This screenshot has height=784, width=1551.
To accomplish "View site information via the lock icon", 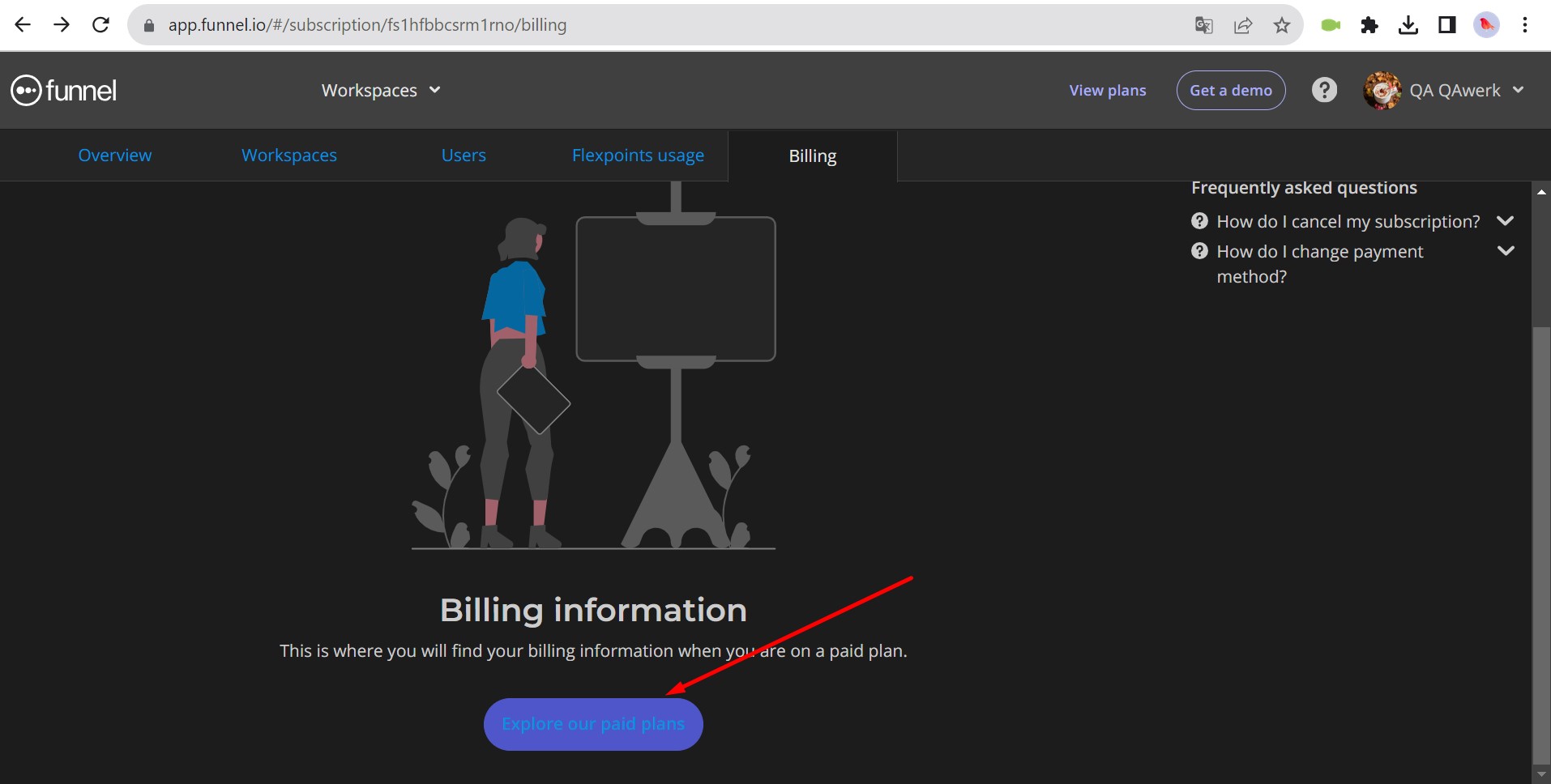I will (x=148, y=25).
